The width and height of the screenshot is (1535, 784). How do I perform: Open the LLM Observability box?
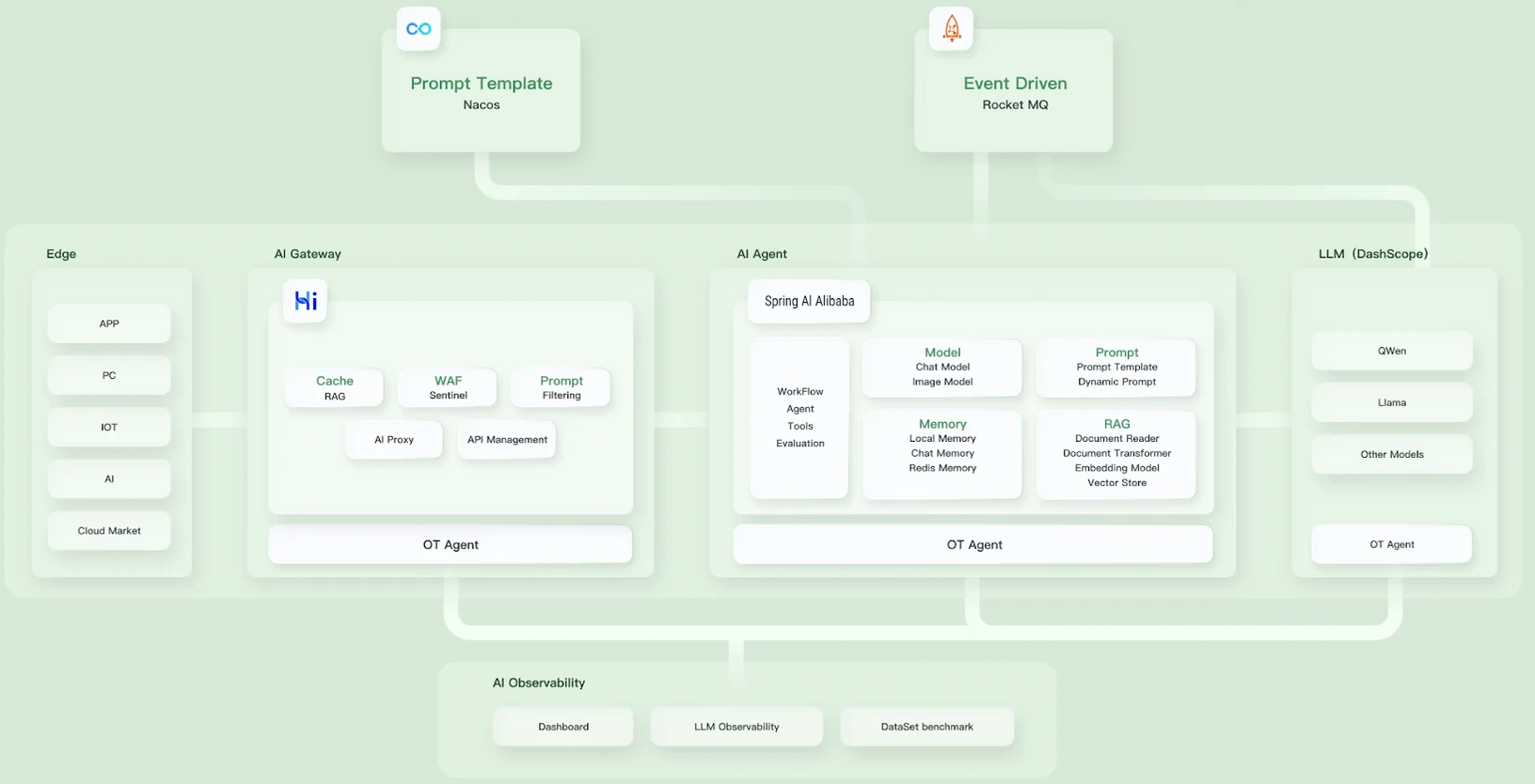click(x=736, y=727)
